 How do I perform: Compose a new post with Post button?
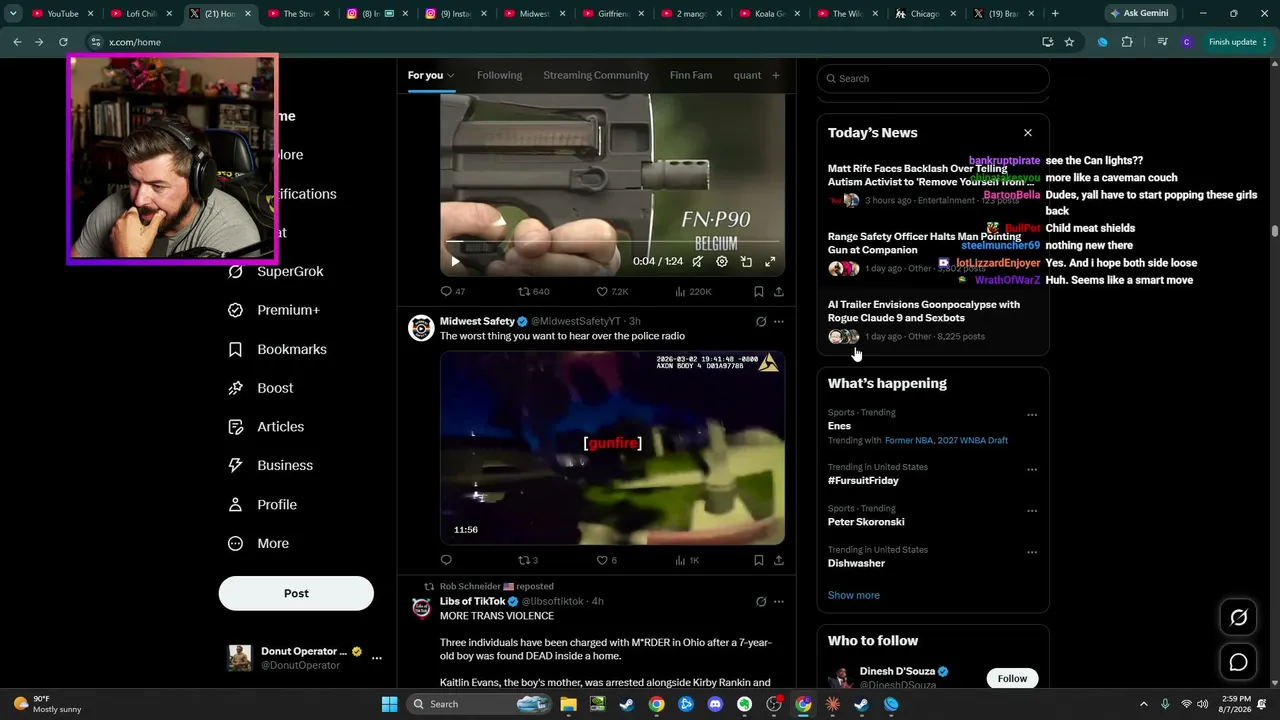point(296,593)
